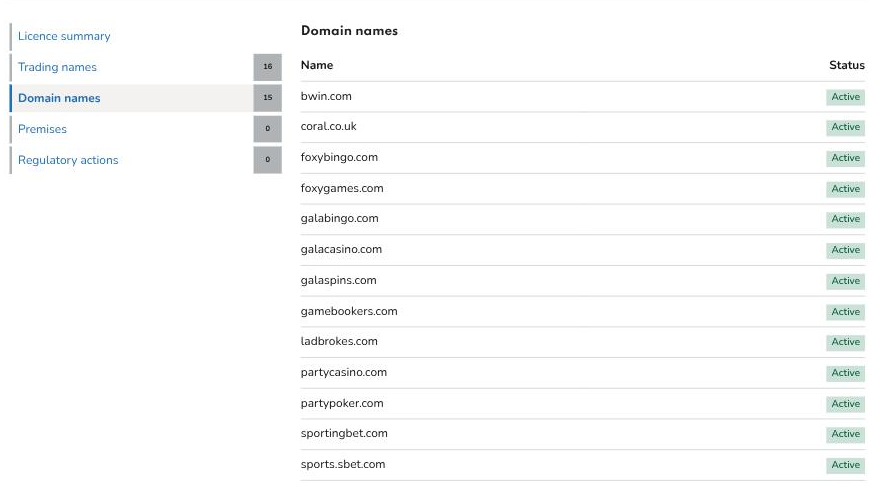Click the Trading names count badge 16

click(267, 67)
